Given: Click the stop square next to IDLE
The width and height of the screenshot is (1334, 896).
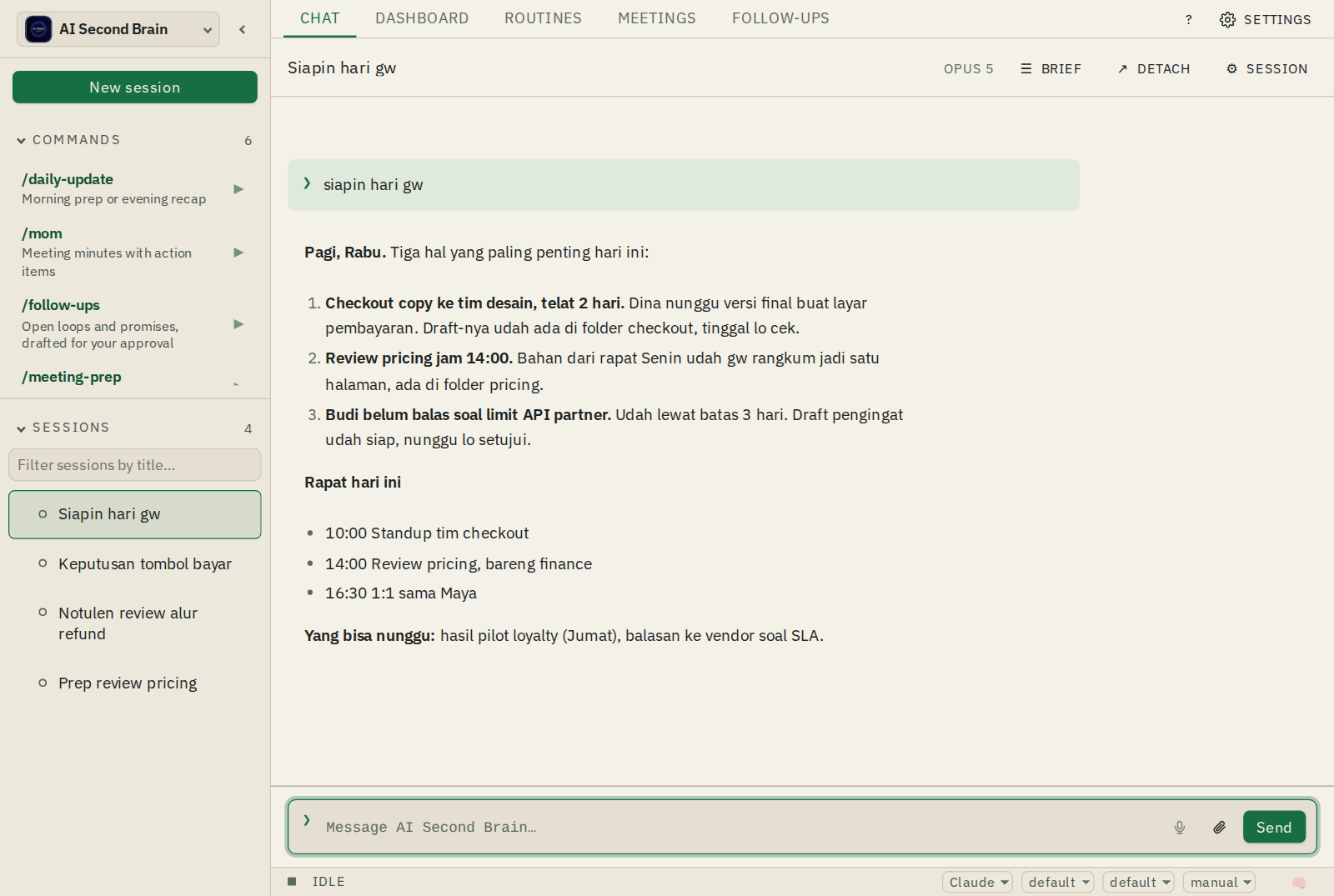Looking at the screenshot, I should 292,882.
